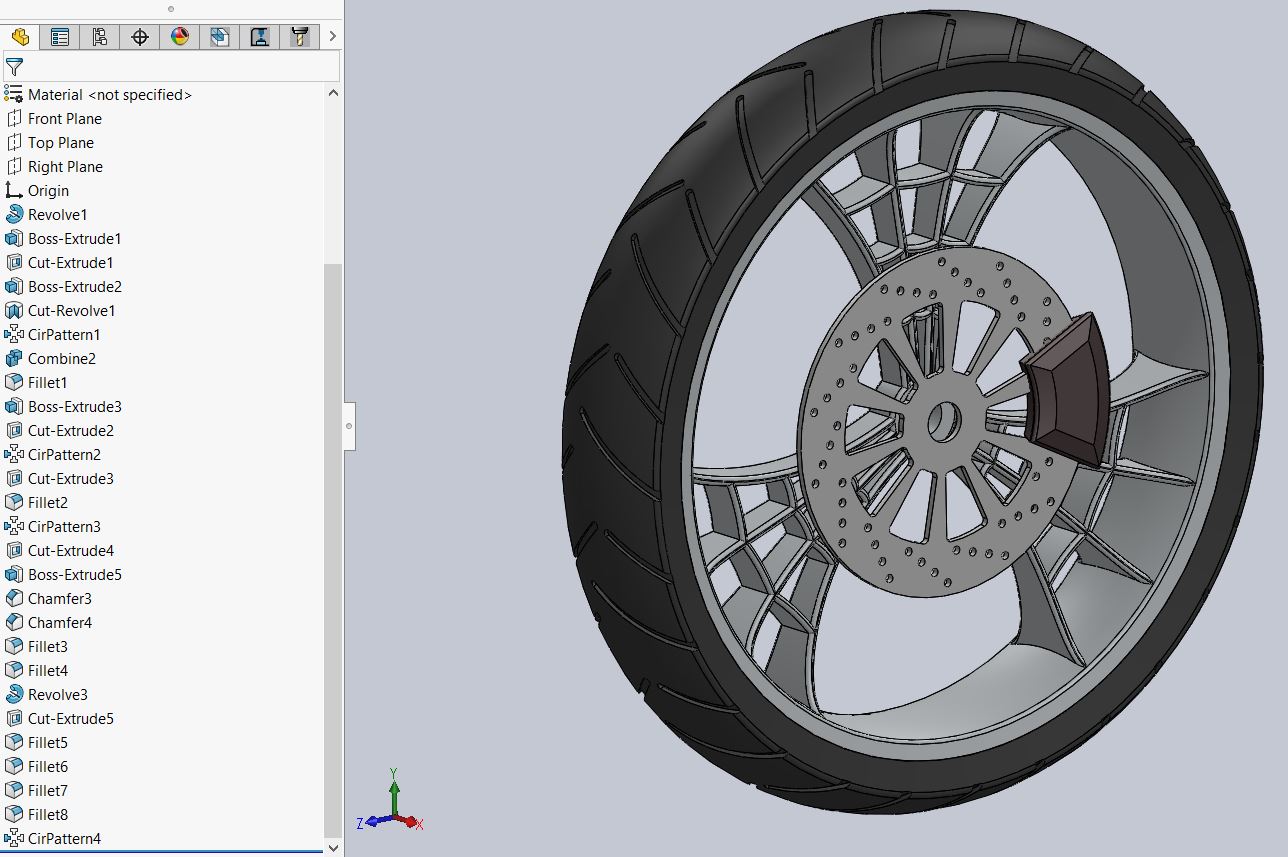This screenshot has width=1288, height=857.
Task: Select the Origin in the tree
Action: [x=51, y=190]
